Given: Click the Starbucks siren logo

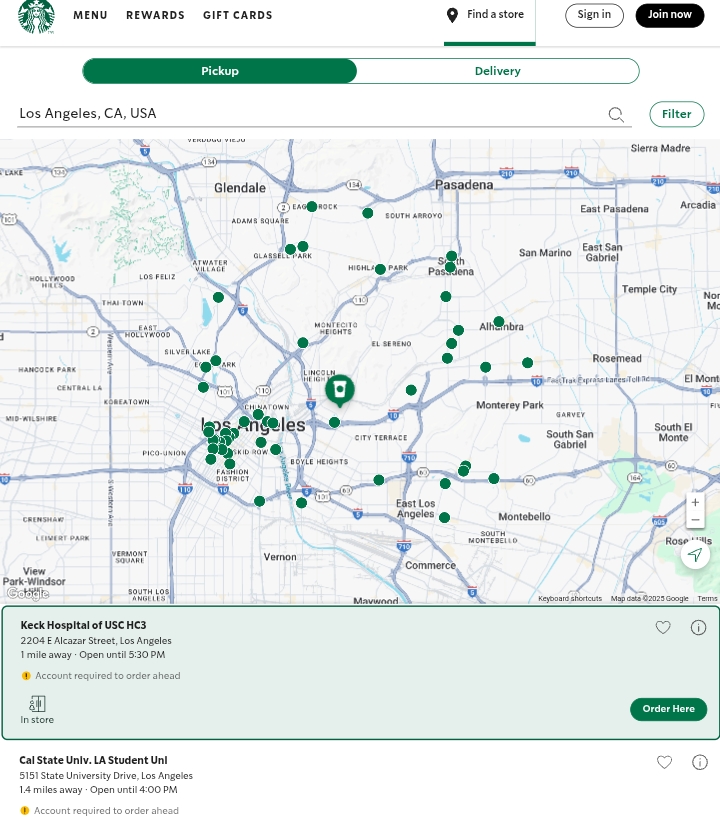Looking at the screenshot, I should (x=36, y=16).
